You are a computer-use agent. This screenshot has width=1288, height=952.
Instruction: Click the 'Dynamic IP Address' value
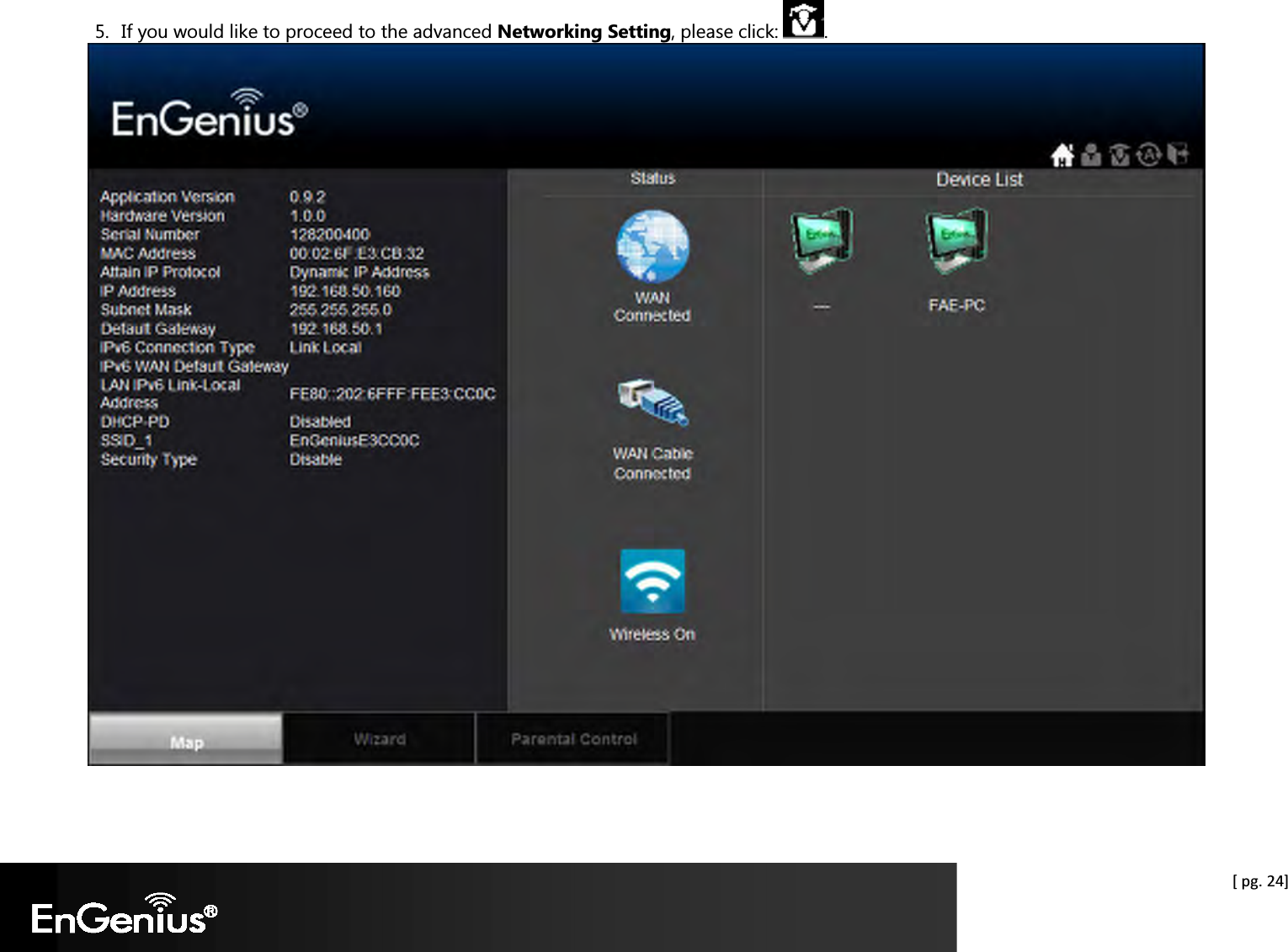(359, 273)
